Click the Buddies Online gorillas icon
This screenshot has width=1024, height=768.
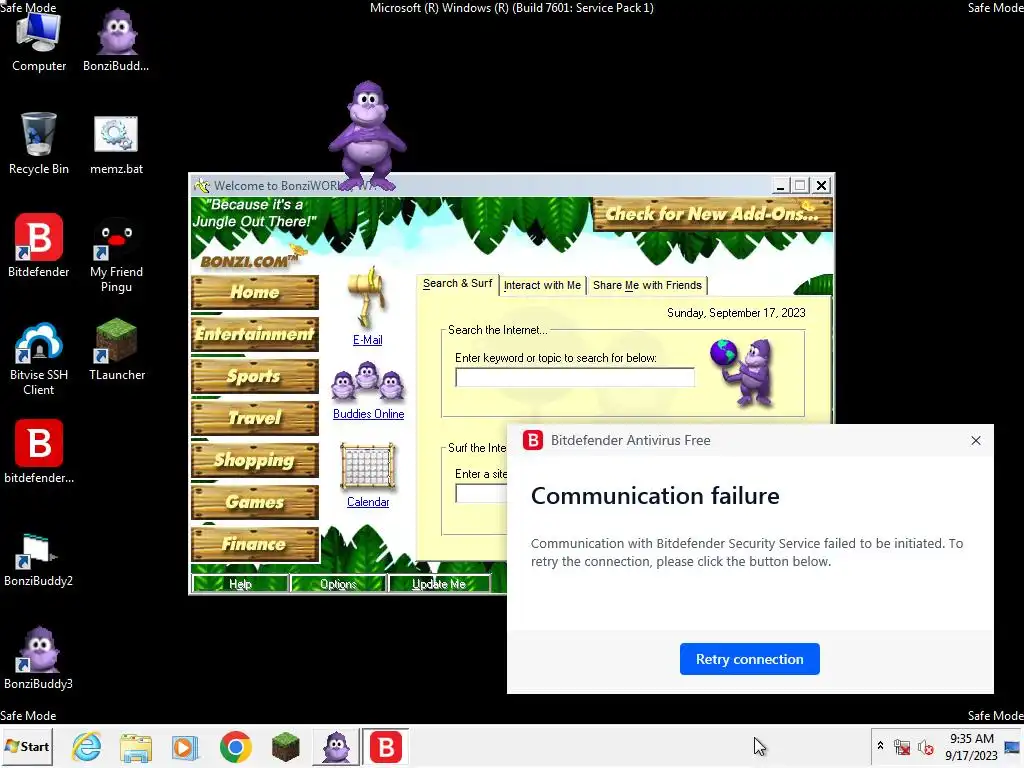click(x=368, y=381)
